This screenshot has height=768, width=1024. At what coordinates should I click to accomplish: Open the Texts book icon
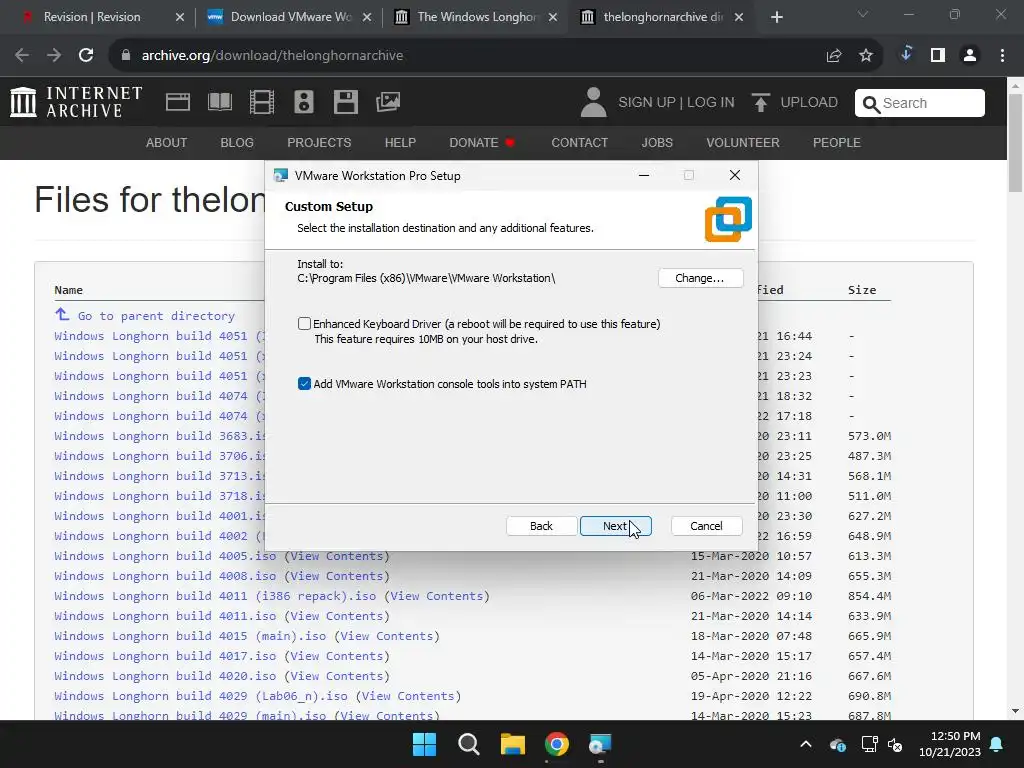(x=219, y=102)
